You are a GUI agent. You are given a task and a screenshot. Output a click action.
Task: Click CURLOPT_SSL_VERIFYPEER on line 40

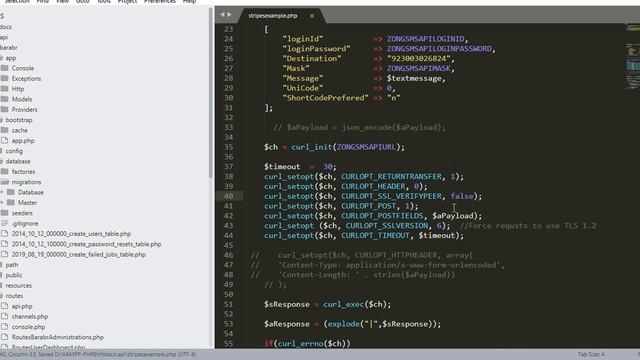click(391, 196)
